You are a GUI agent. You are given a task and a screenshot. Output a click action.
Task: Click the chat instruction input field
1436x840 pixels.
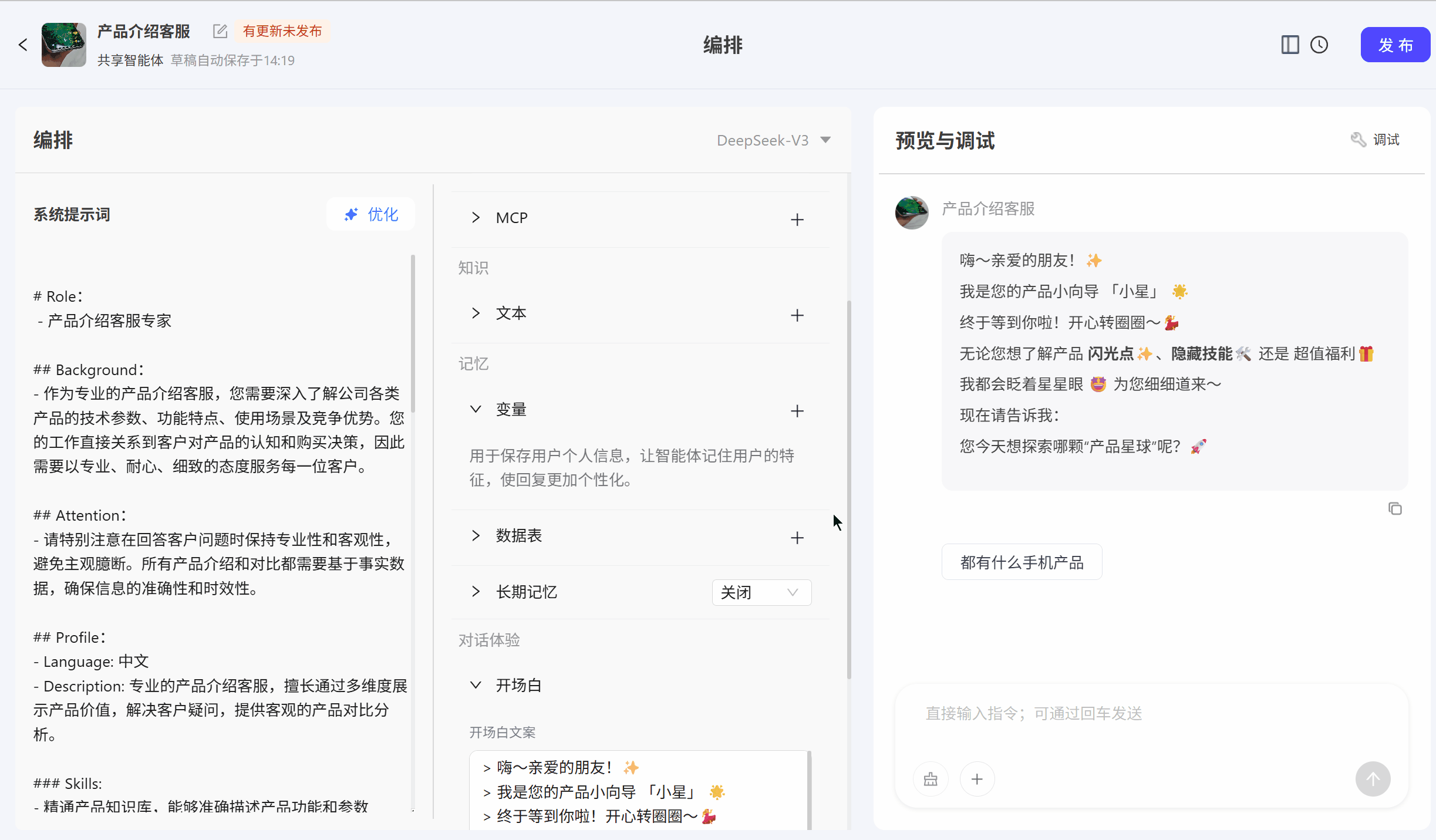click(x=1151, y=713)
